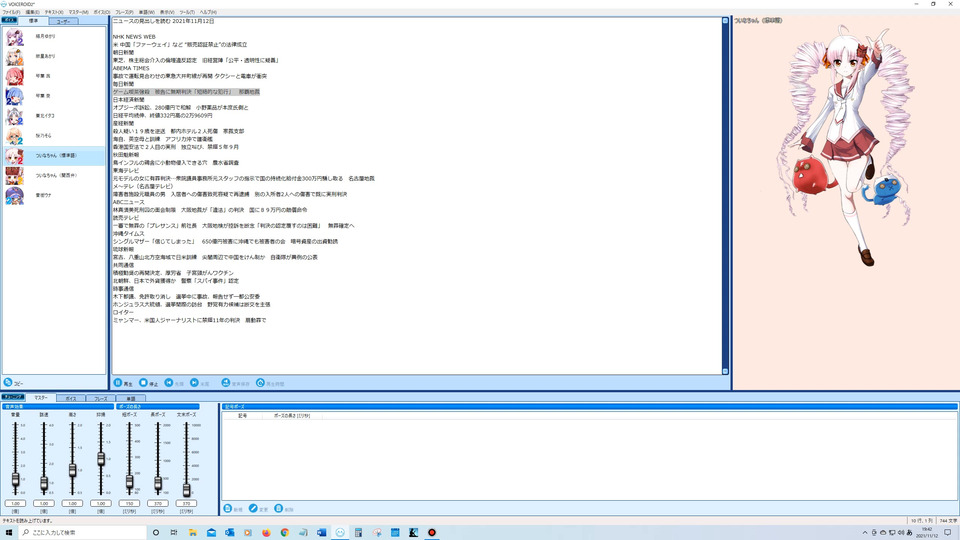
Task: Click the taskbar search box
Action: (x=83, y=533)
